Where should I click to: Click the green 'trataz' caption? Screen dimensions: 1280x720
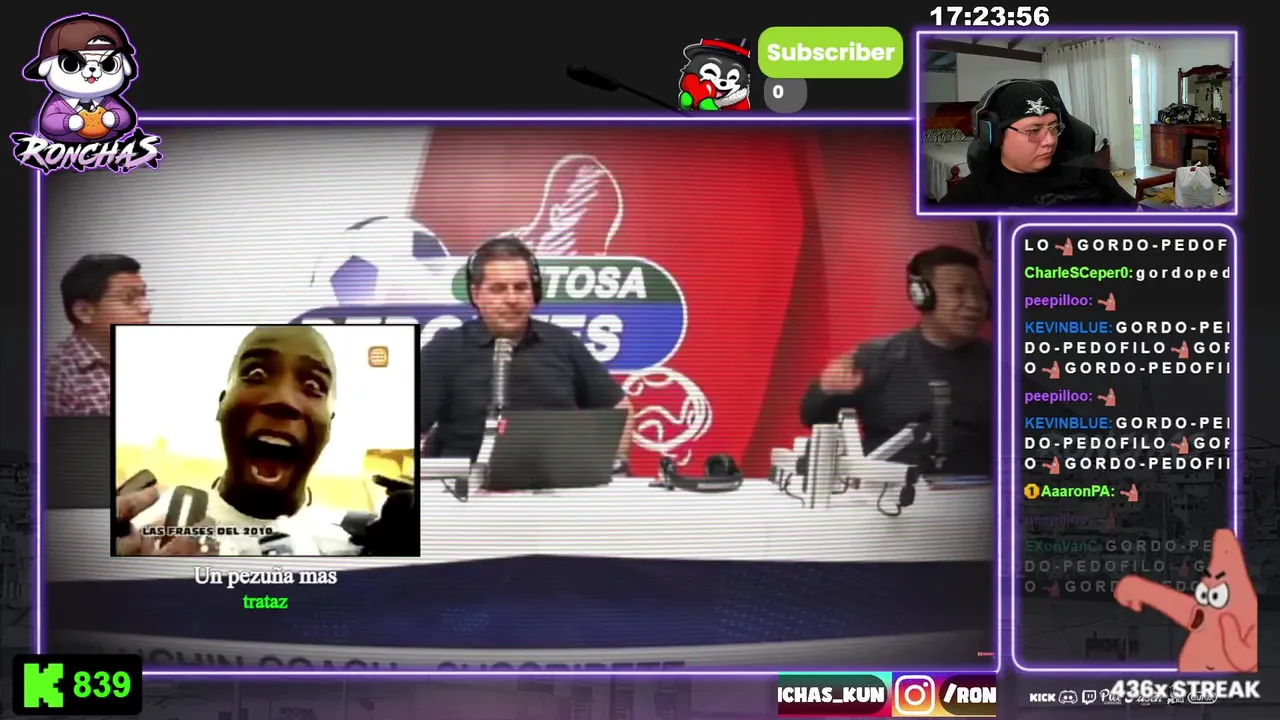(x=265, y=602)
